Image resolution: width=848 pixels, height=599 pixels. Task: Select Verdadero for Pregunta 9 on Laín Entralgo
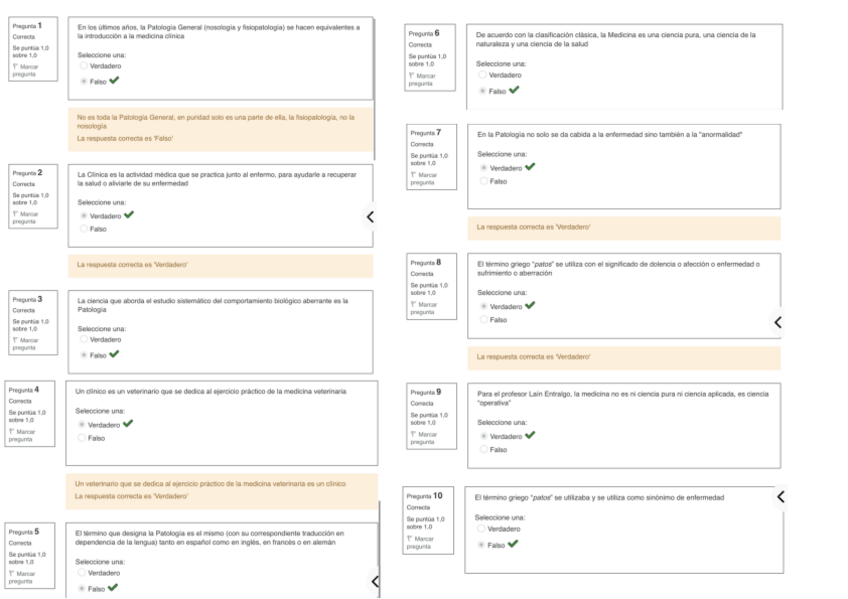(x=483, y=436)
